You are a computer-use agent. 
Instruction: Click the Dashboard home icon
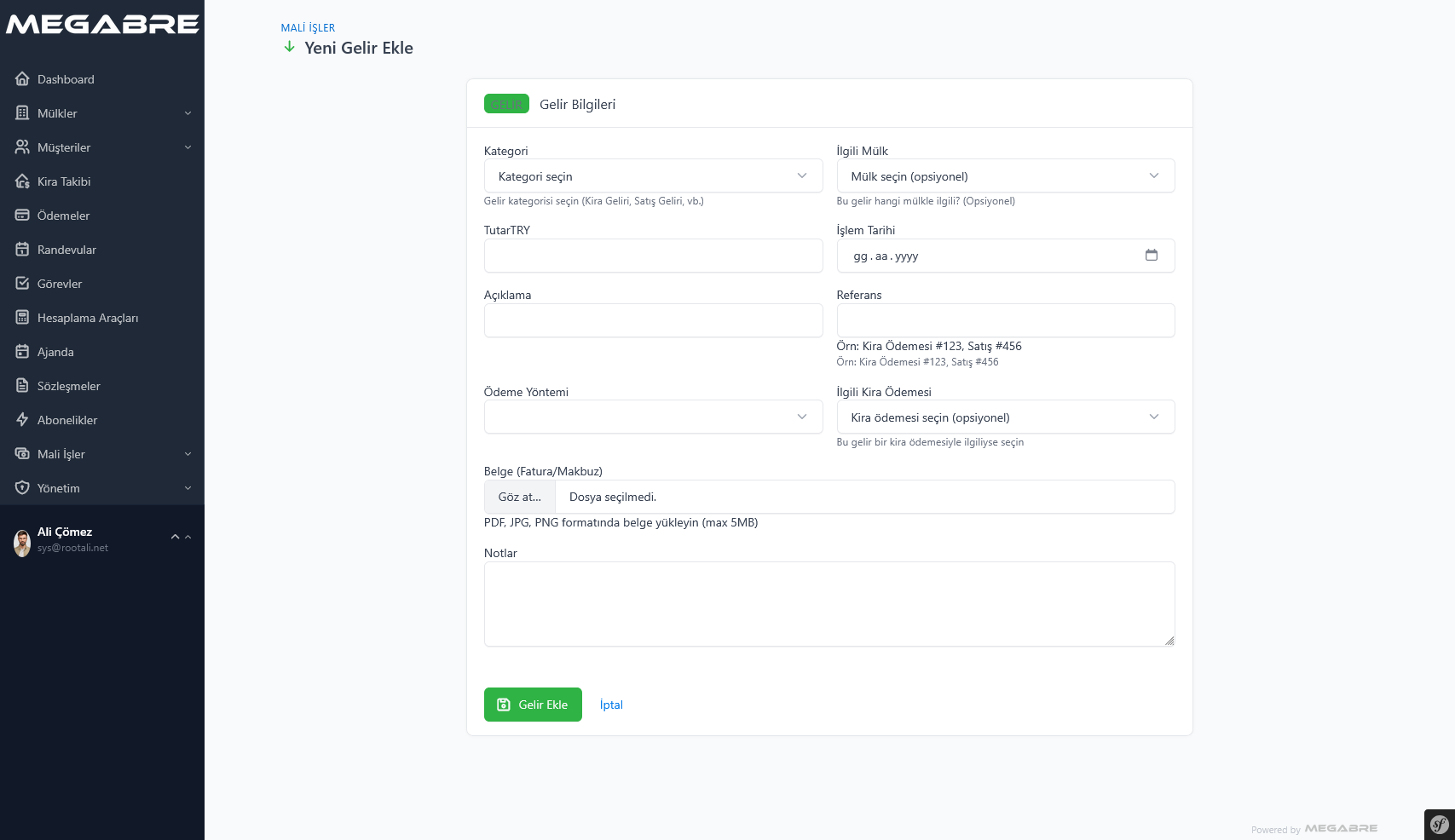click(22, 79)
